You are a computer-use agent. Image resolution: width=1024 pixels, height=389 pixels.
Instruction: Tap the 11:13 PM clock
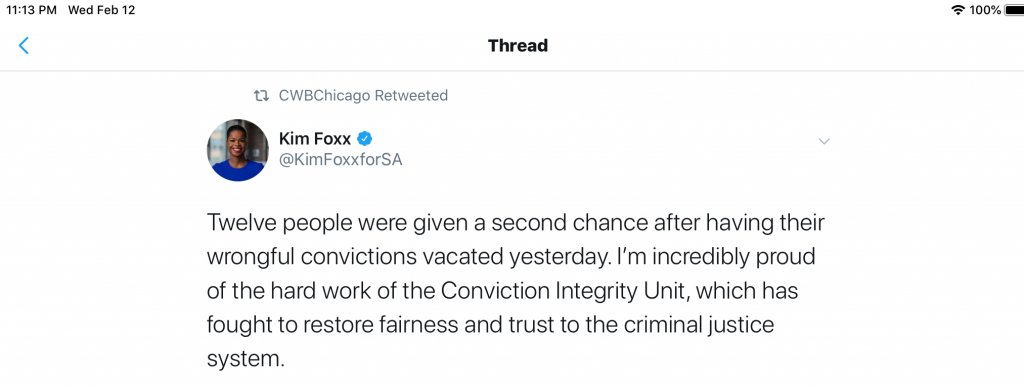point(31,10)
